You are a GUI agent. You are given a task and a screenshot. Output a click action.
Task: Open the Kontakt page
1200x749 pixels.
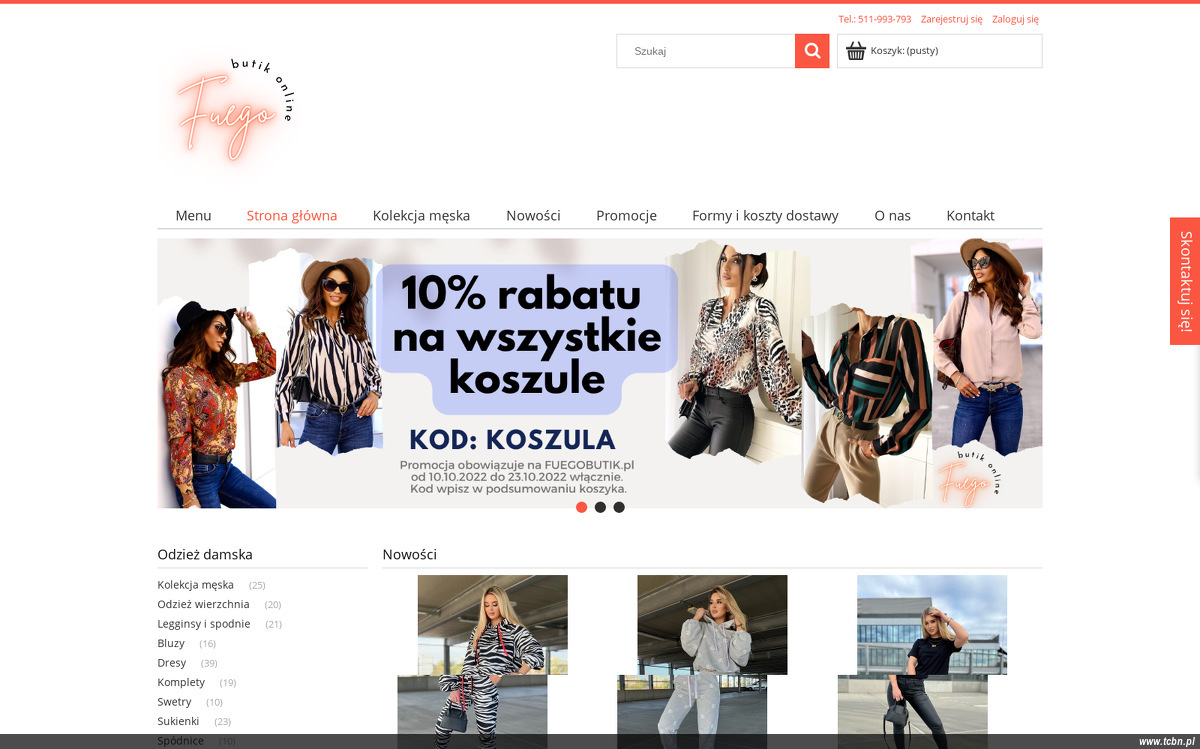970,215
